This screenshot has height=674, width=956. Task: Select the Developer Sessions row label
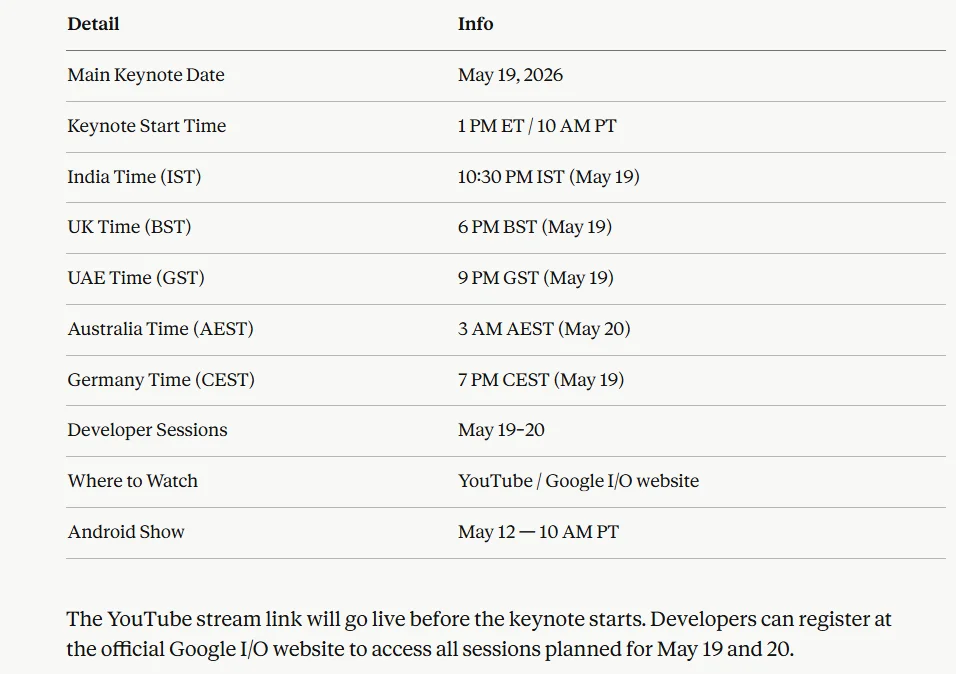pos(147,430)
